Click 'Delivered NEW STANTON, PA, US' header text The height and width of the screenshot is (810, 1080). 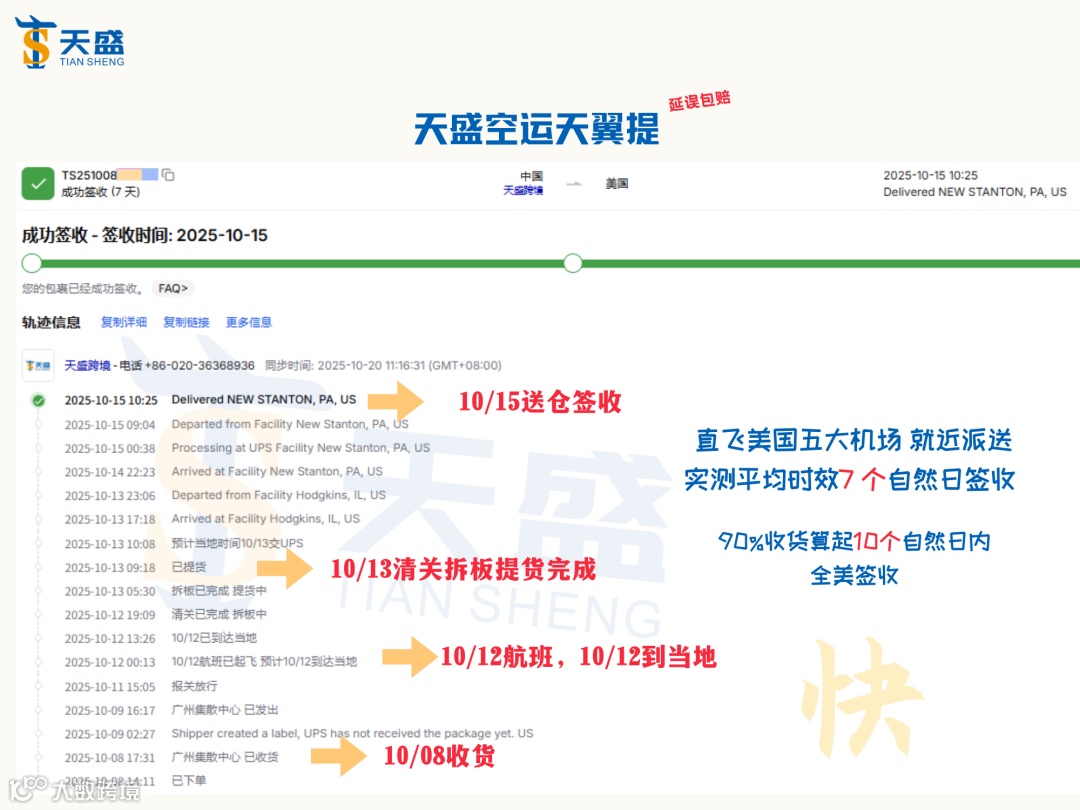pyautogui.click(x=975, y=192)
